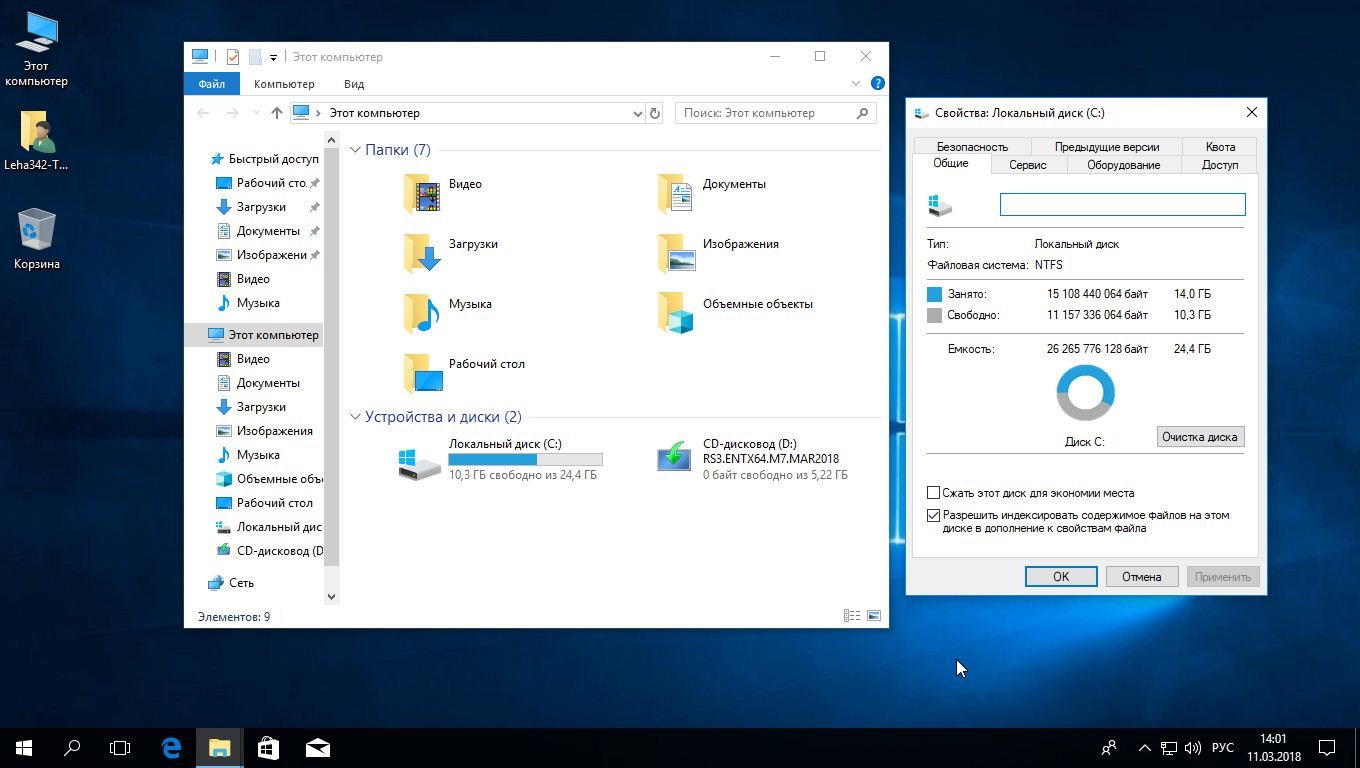Switch to the Безопасность tab
The image size is (1360, 768).
pyautogui.click(x=972, y=147)
